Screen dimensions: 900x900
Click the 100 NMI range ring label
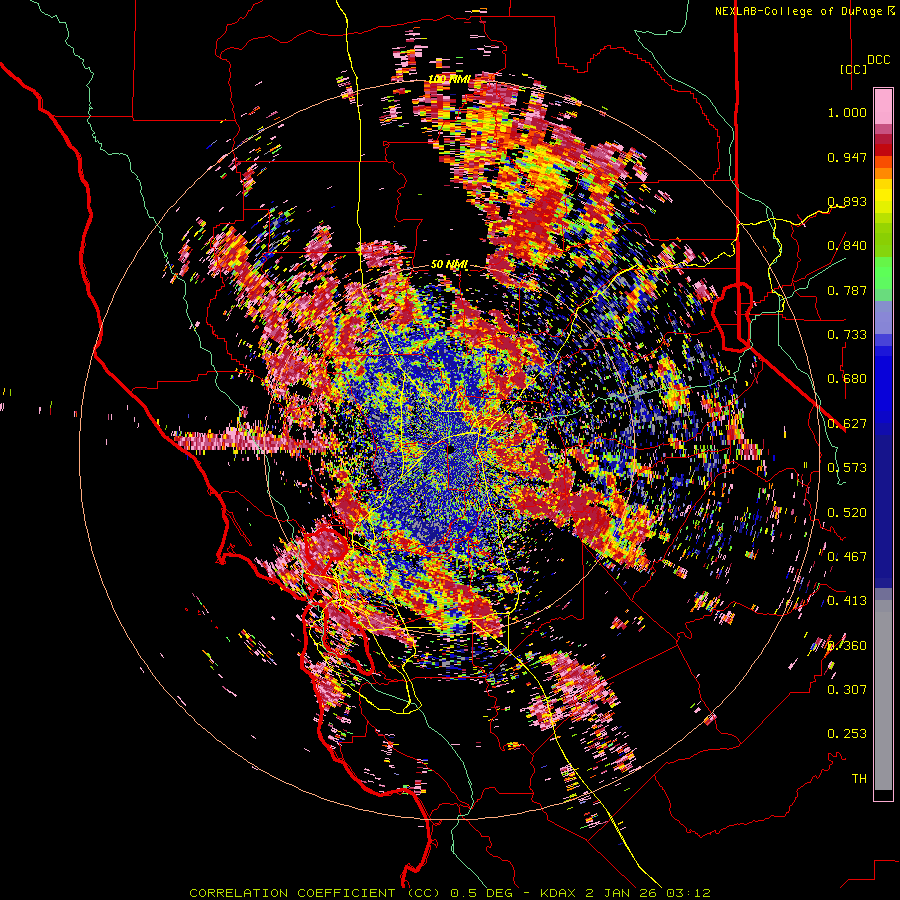(449, 79)
